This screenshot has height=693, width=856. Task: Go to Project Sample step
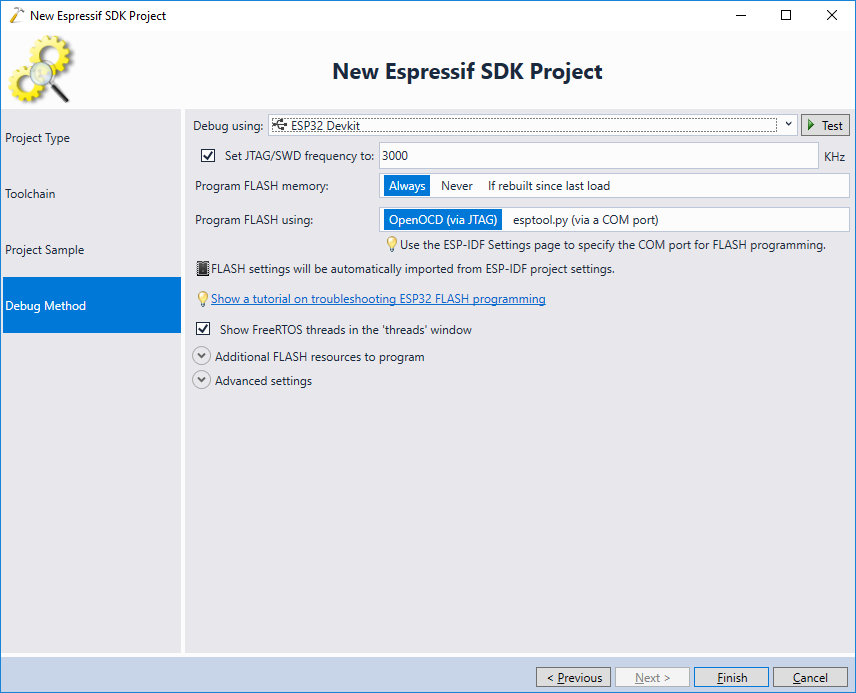(x=92, y=250)
